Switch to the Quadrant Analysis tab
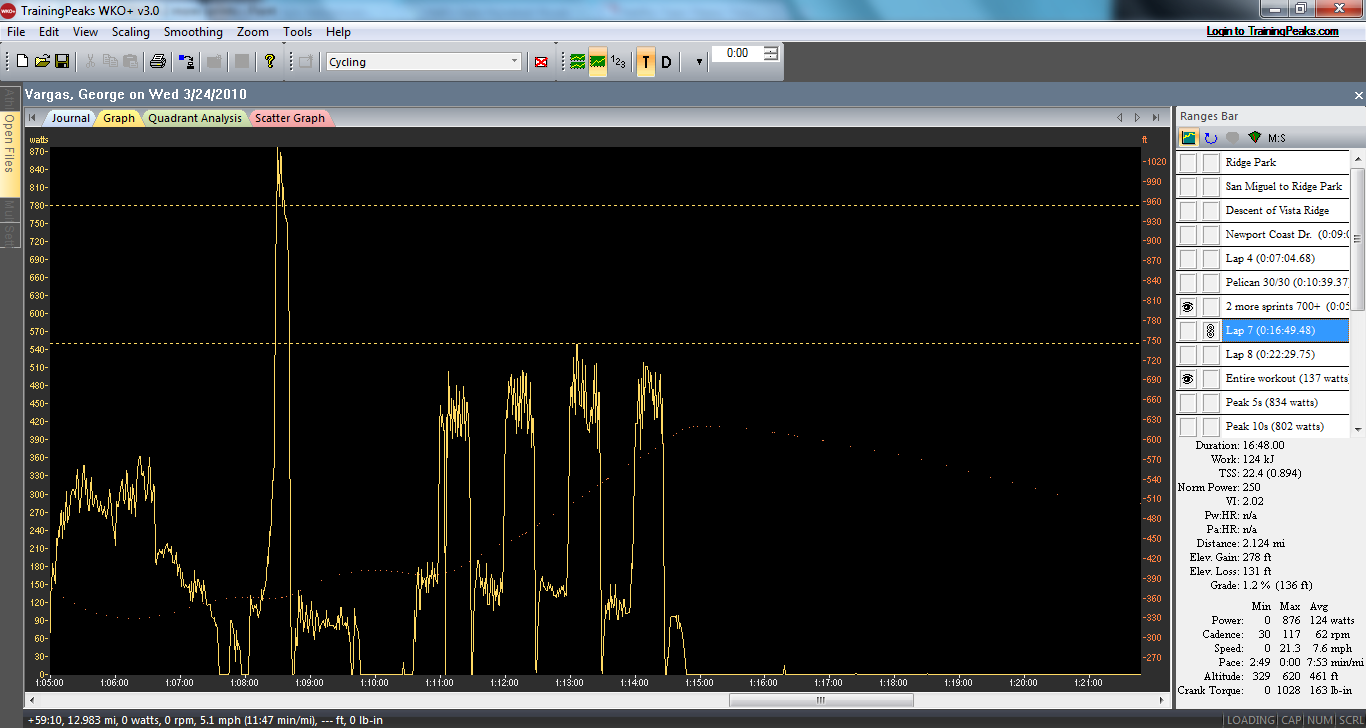 pos(195,118)
